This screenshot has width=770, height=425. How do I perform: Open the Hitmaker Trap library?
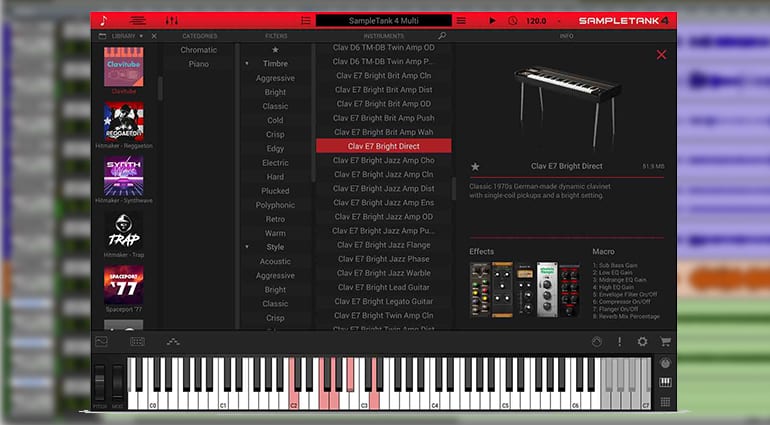pyautogui.click(x=124, y=231)
